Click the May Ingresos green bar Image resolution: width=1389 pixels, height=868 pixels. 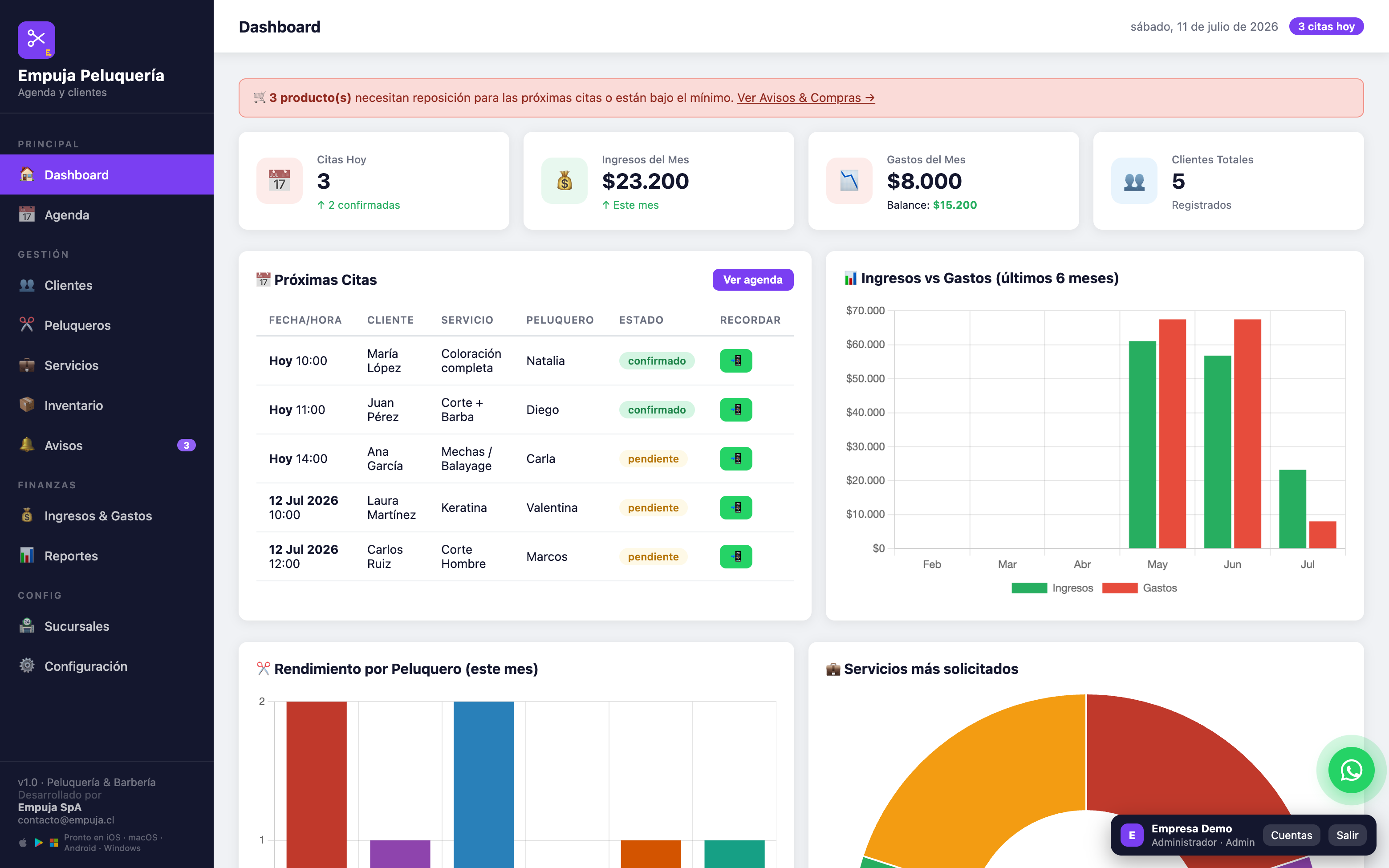pyautogui.click(x=1142, y=445)
